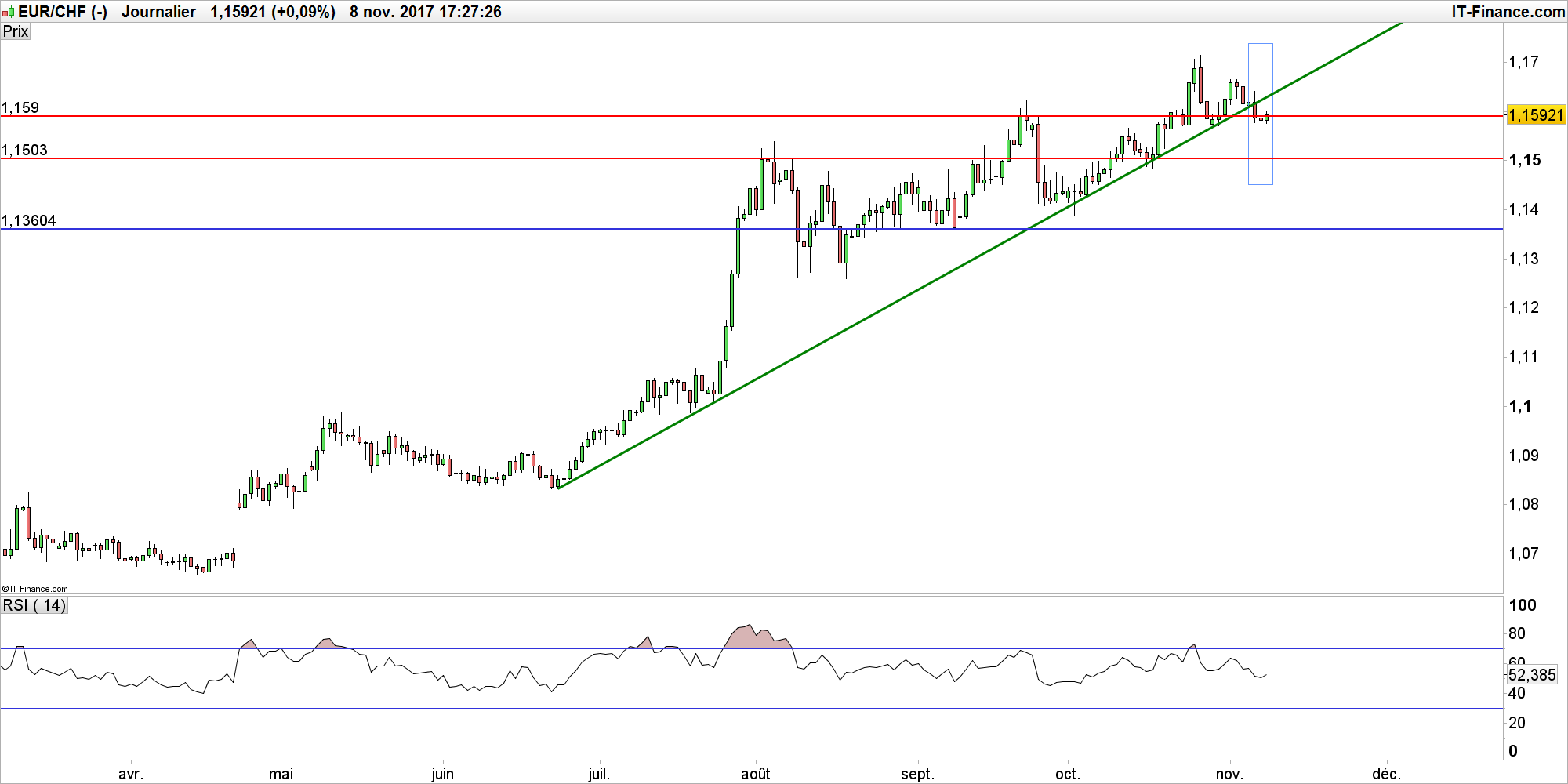Image resolution: width=1568 pixels, height=784 pixels.
Task: Click the 1,13 price axis label
Action: [x=1524, y=259]
